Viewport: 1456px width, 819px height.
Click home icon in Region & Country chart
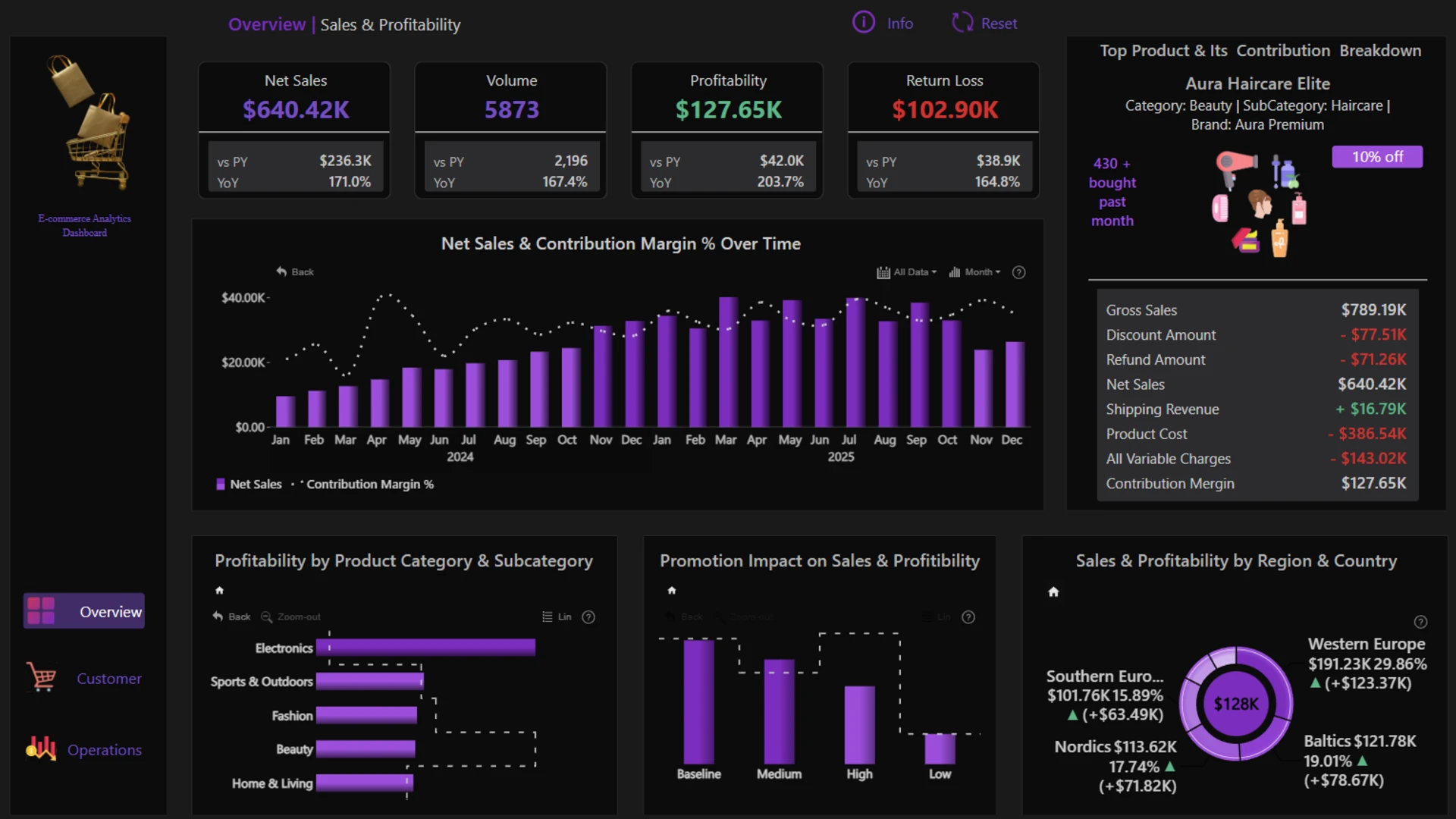[1053, 591]
